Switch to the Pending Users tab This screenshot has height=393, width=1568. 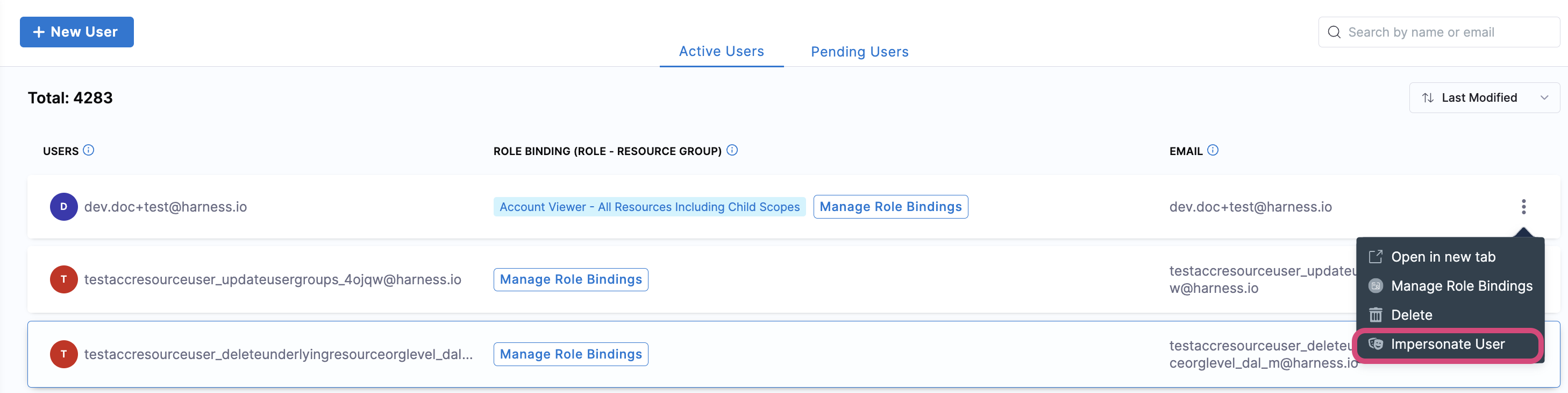coord(859,52)
